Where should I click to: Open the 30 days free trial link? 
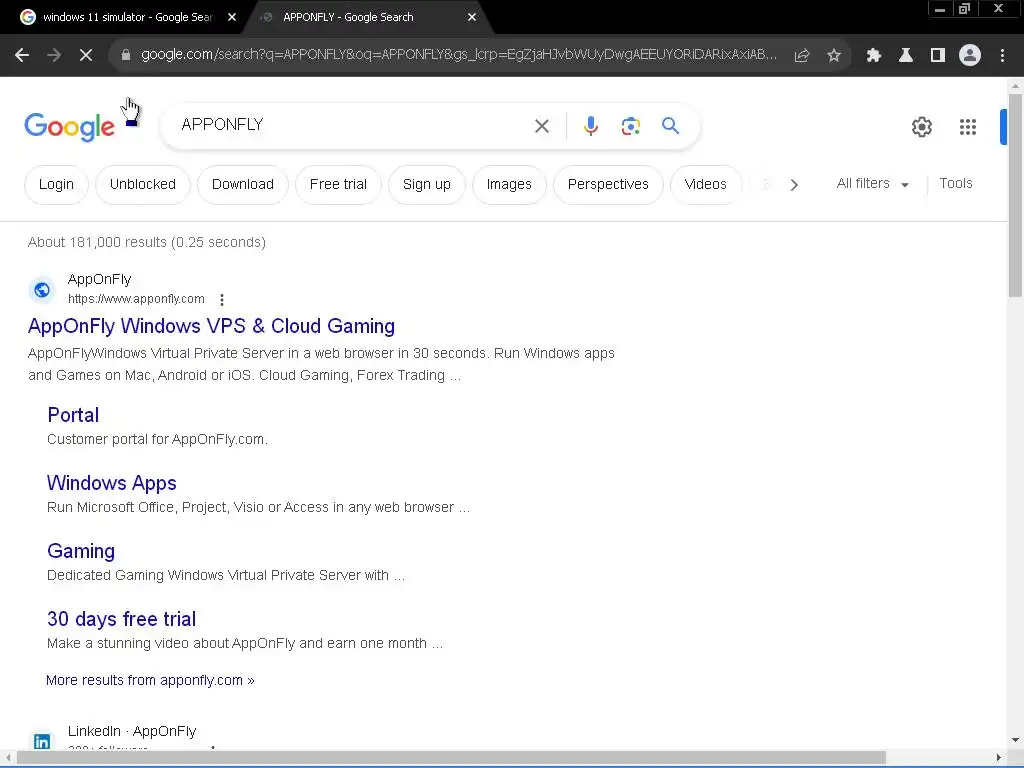(x=121, y=619)
